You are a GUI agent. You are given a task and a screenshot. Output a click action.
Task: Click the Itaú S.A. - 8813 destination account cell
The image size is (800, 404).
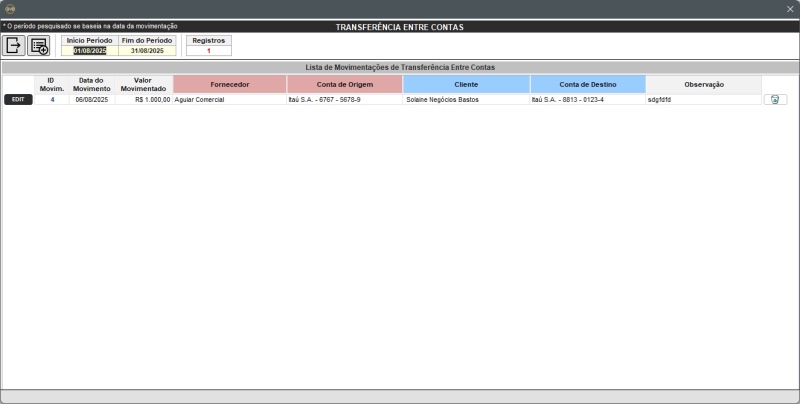(587, 100)
